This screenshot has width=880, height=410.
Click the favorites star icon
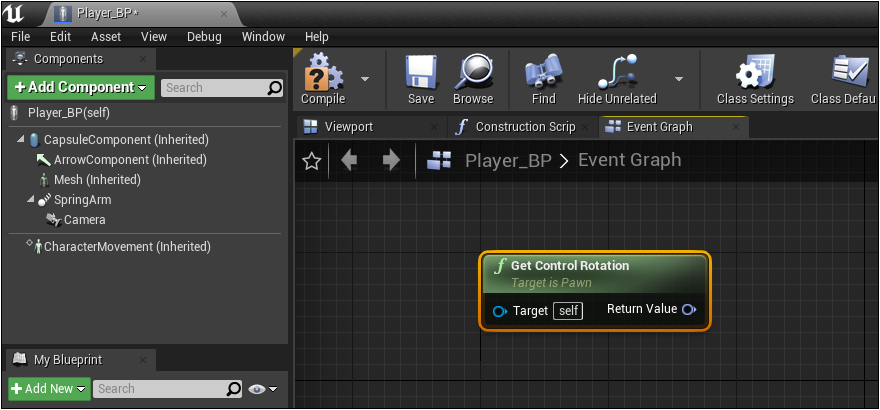(311, 162)
